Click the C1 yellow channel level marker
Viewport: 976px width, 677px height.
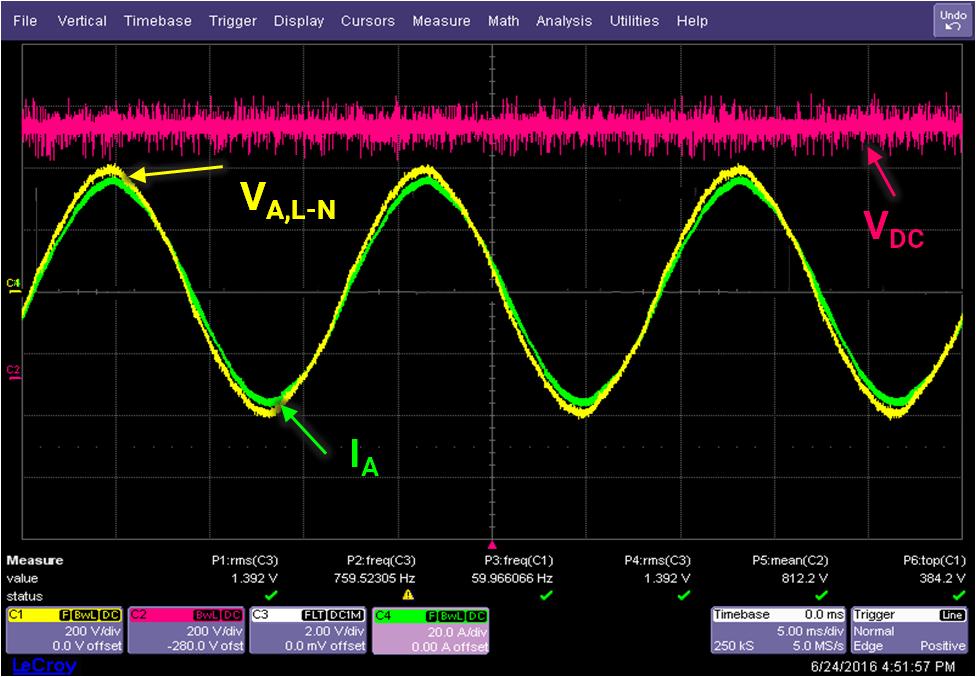(14, 286)
